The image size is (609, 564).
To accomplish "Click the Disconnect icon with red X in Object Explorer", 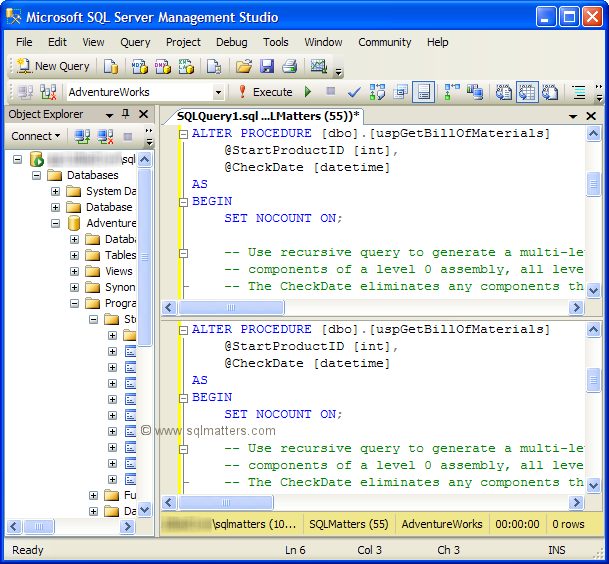I will point(105,136).
